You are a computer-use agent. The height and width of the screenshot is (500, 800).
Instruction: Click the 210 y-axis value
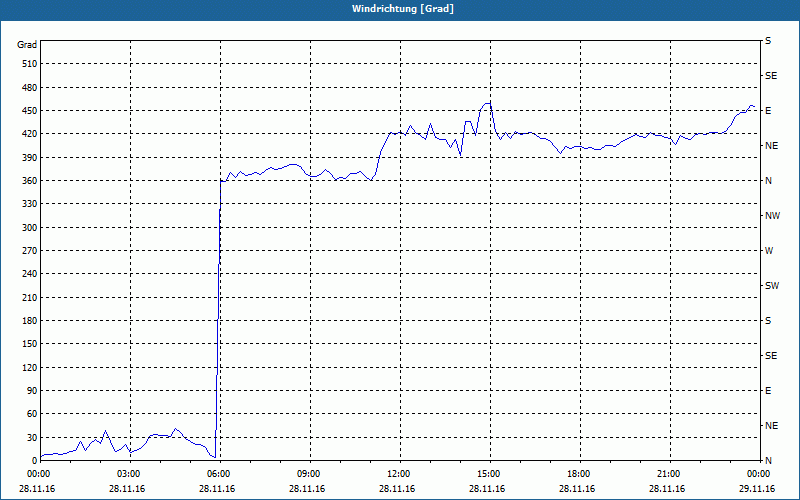pos(30,297)
